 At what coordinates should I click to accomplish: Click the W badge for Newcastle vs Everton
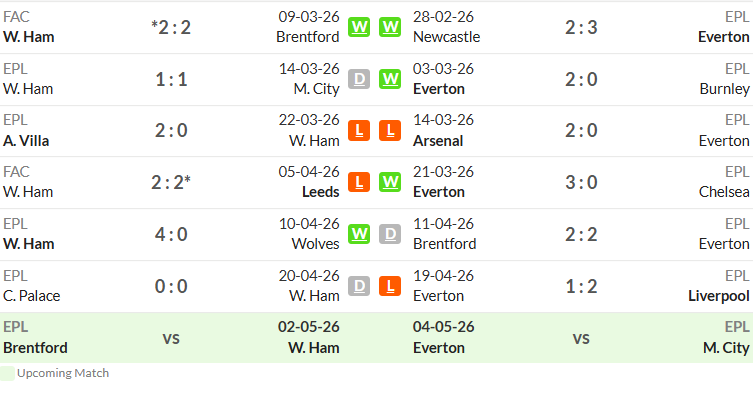click(x=390, y=27)
